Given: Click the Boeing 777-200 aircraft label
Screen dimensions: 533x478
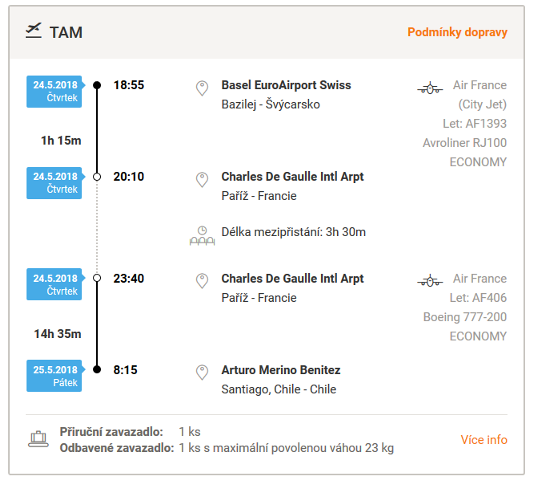Looking at the screenshot, I should 465,317.
